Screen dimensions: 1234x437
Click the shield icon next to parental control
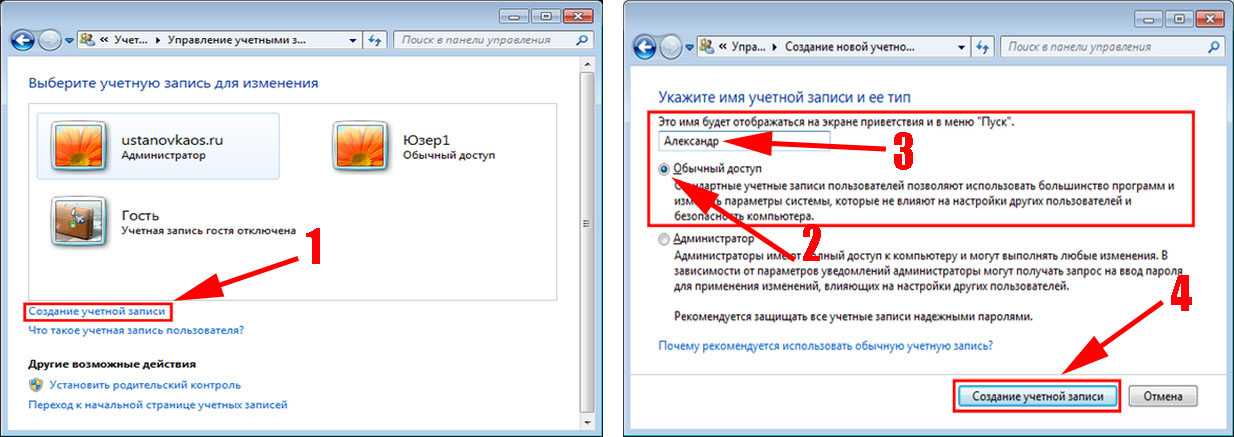click(x=36, y=384)
